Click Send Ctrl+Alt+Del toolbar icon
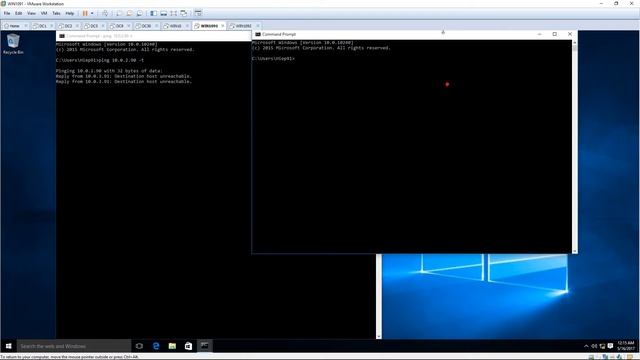Image resolution: width=640 pixels, height=360 pixels. click(x=105, y=13)
